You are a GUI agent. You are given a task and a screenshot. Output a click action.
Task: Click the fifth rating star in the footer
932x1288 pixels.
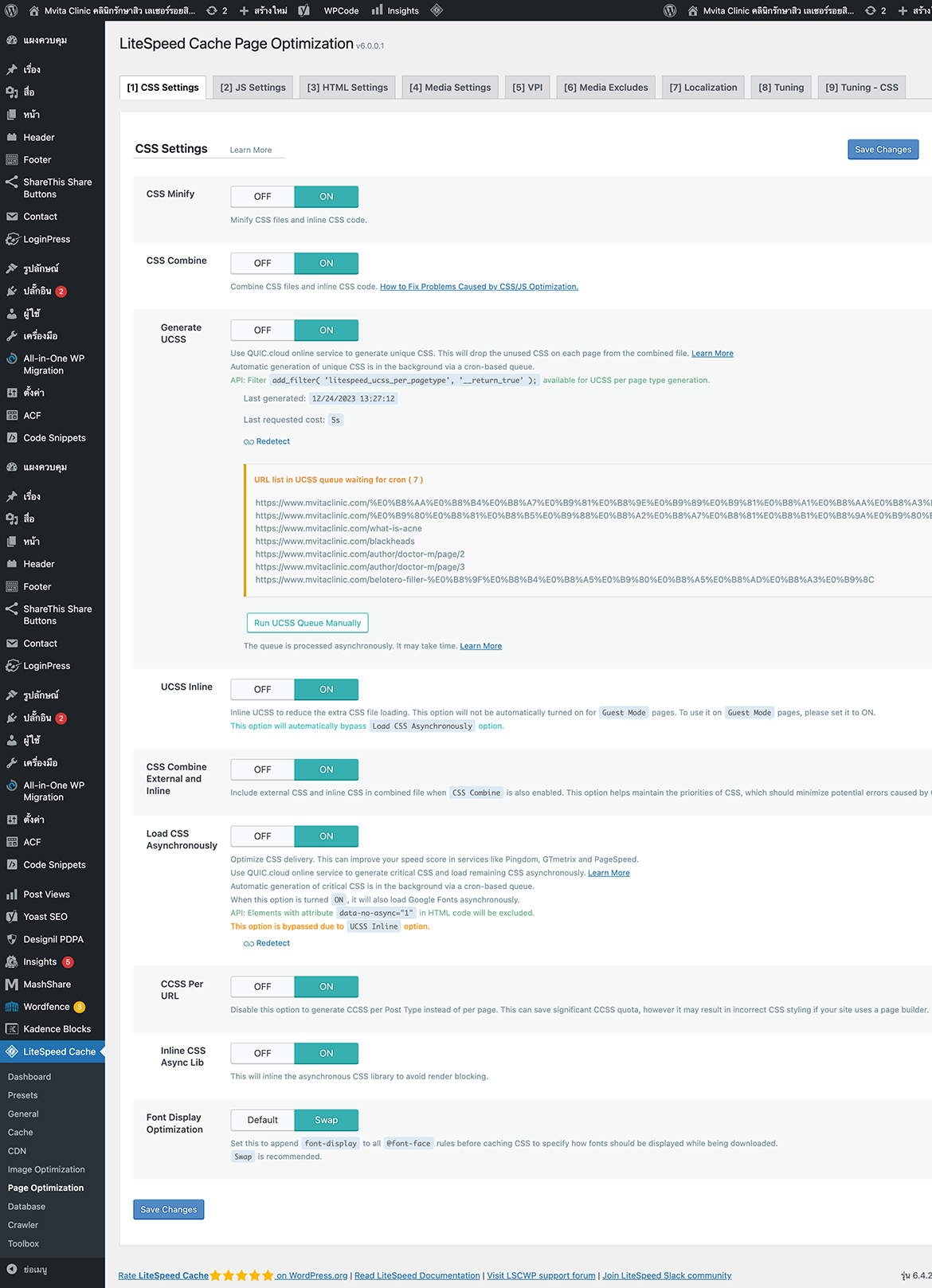coord(268,1275)
